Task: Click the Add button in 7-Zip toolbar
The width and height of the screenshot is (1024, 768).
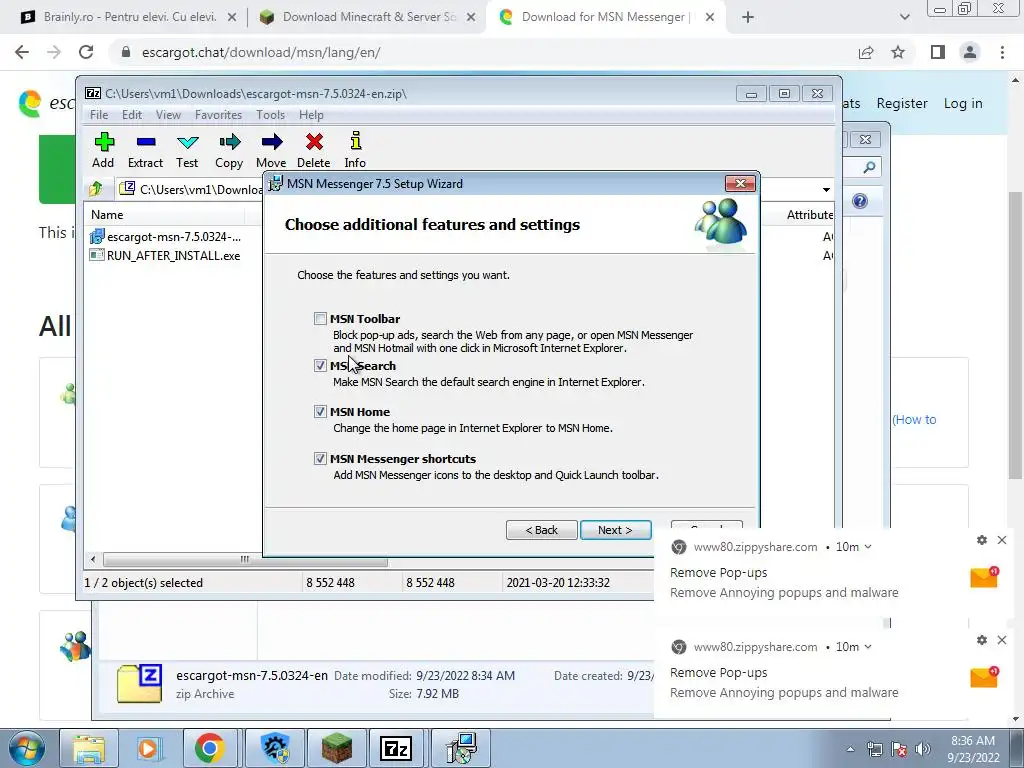Action: click(103, 150)
